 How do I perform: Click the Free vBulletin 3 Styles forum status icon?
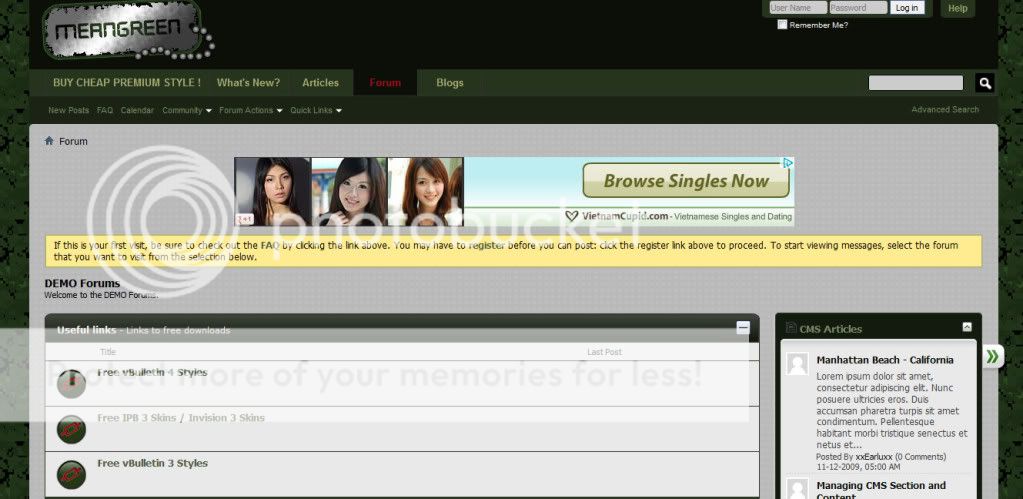pyautogui.click(x=71, y=474)
